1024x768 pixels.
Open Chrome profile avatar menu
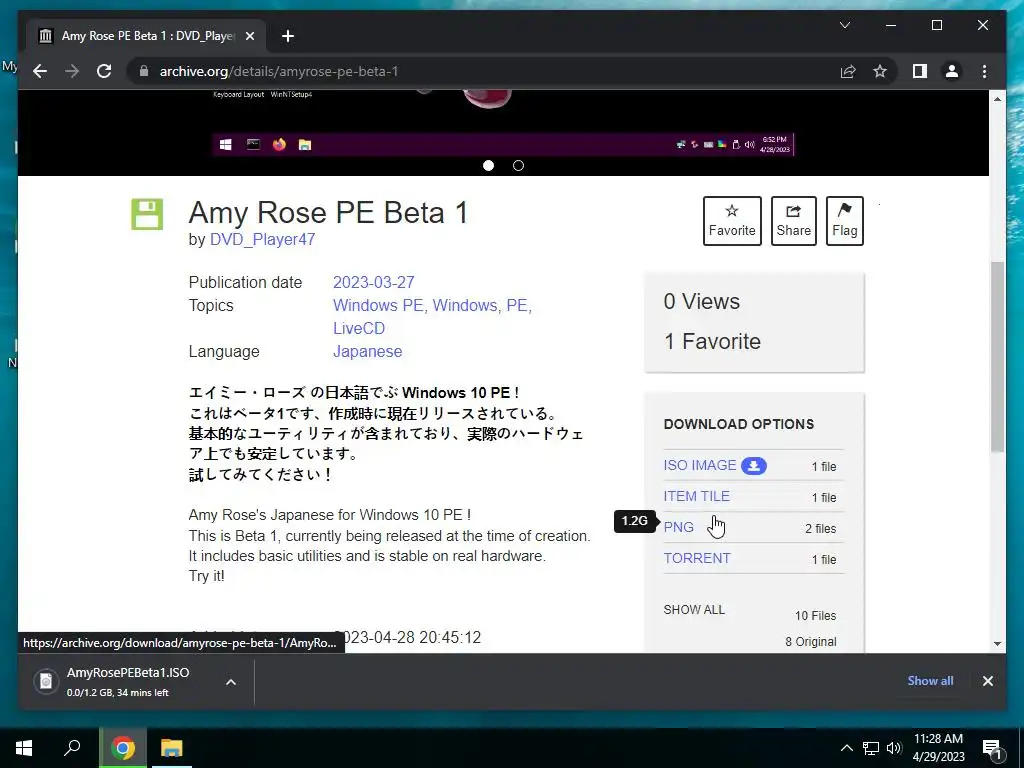[x=952, y=71]
